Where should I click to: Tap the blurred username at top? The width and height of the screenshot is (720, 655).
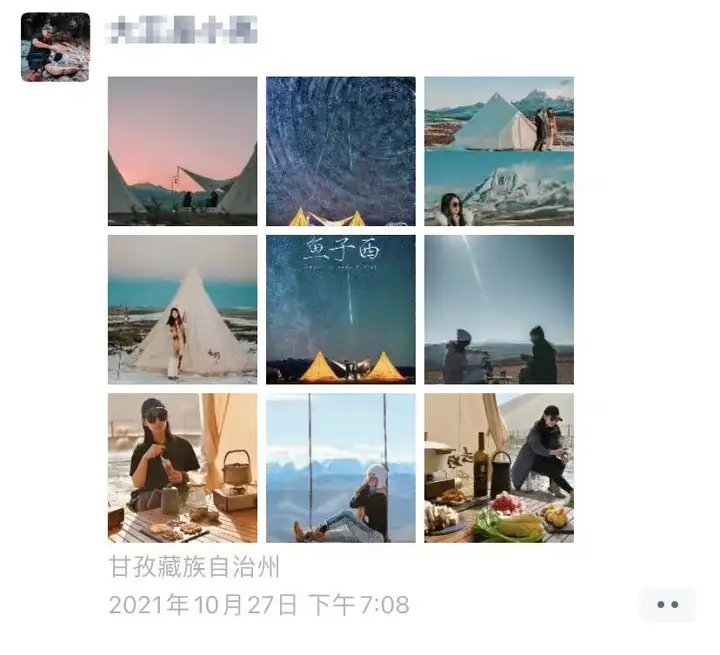click(182, 29)
